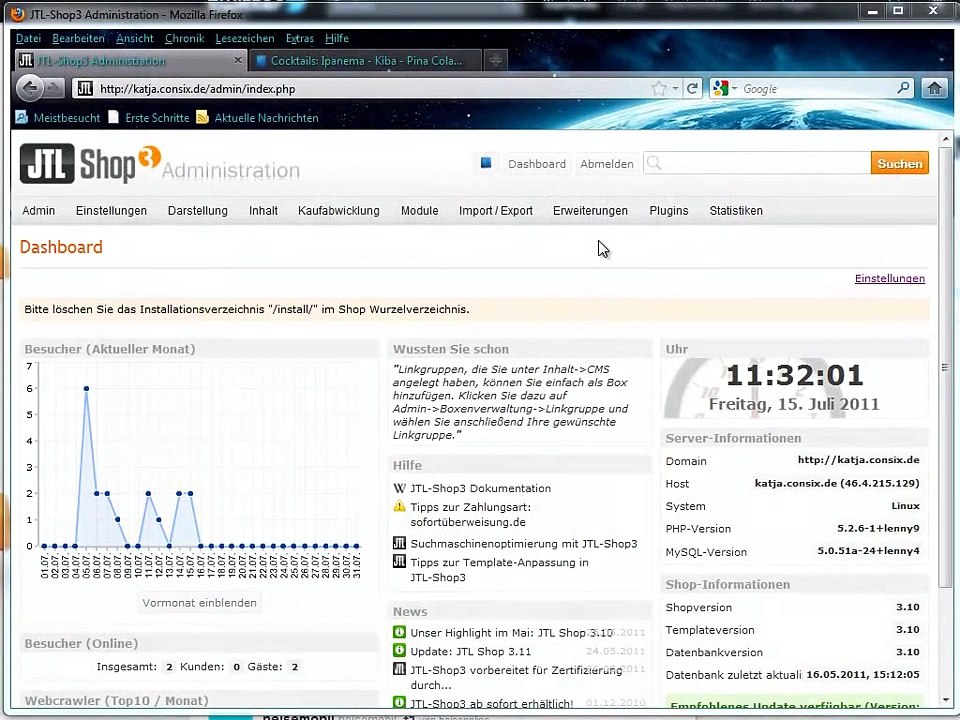Open Suchmaschinenoptimierung mit JTL-Shop3 link
Screen dimensions: 960x720
pyautogui.click(x=523, y=543)
